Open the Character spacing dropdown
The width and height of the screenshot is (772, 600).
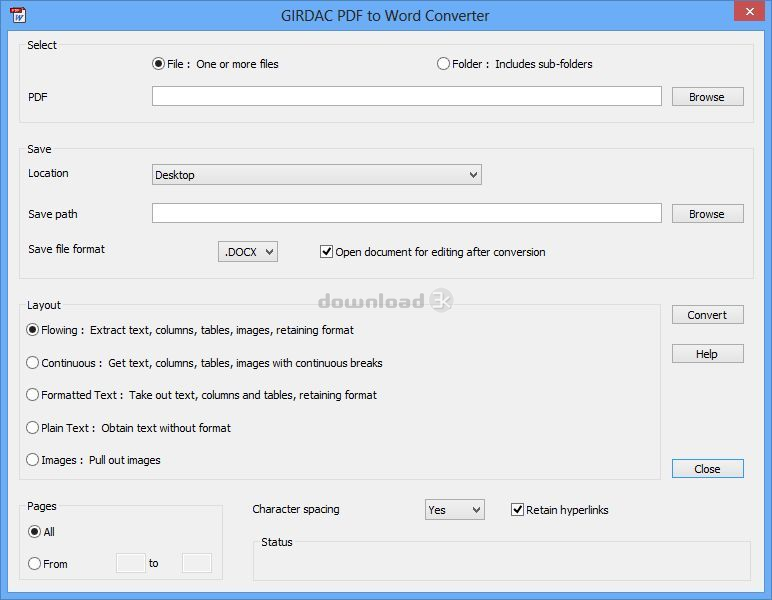click(454, 510)
